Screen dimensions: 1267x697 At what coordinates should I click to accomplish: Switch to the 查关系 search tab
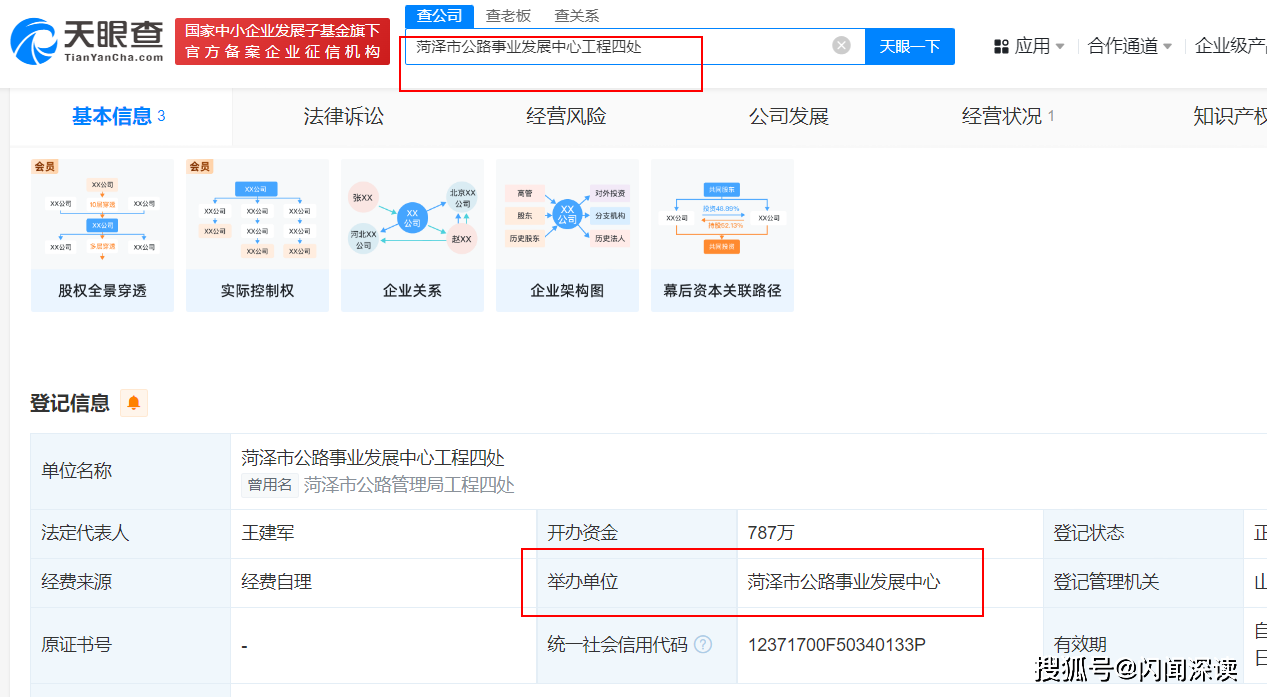577,16
